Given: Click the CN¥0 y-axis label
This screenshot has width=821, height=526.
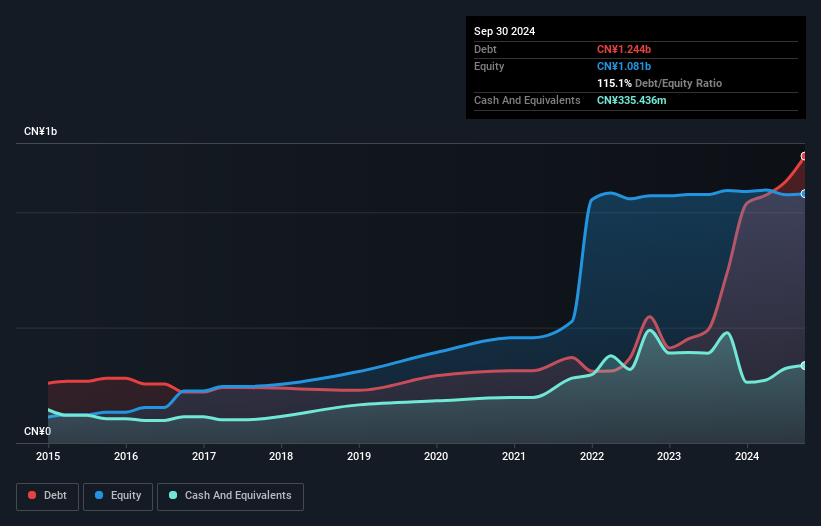Looking at the screenshot, I should [37, 431].
